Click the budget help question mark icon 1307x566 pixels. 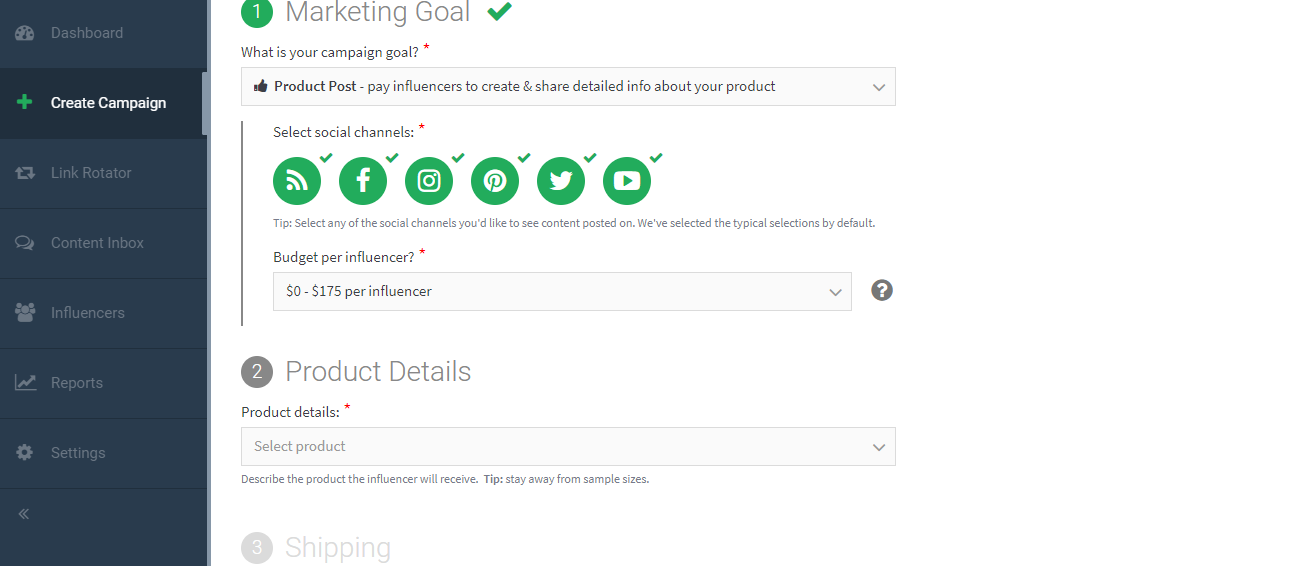point(881,290)
